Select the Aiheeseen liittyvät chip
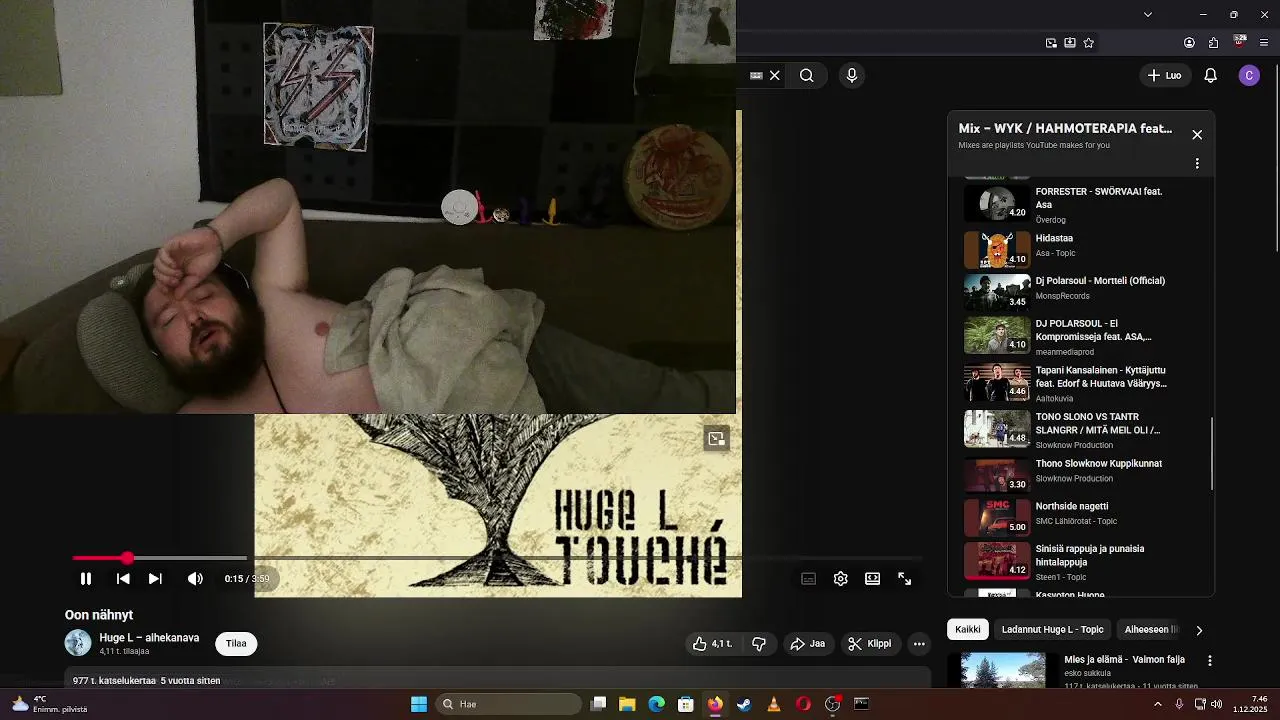 coord(1151,629)
